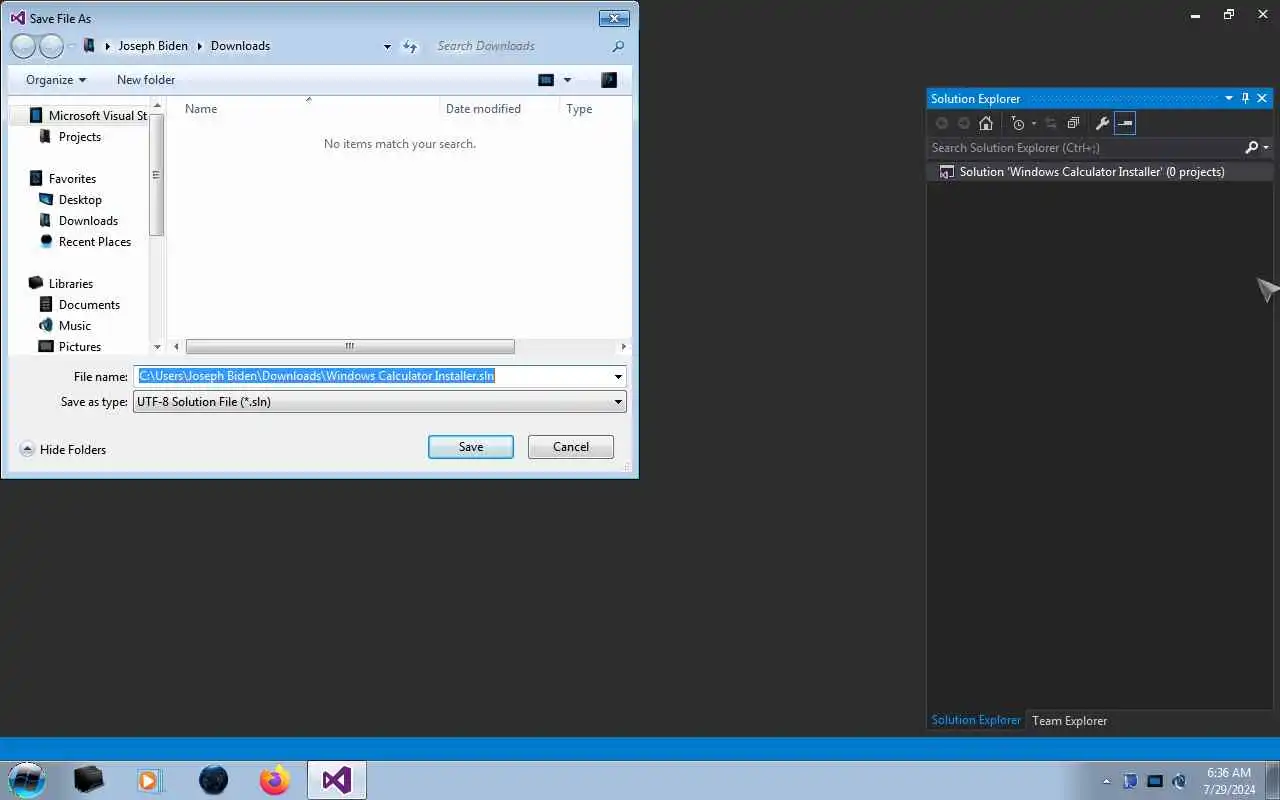Click the Back navigation arrow in the dialog
The image size is (1280, 800).
(x=23, y=46)
